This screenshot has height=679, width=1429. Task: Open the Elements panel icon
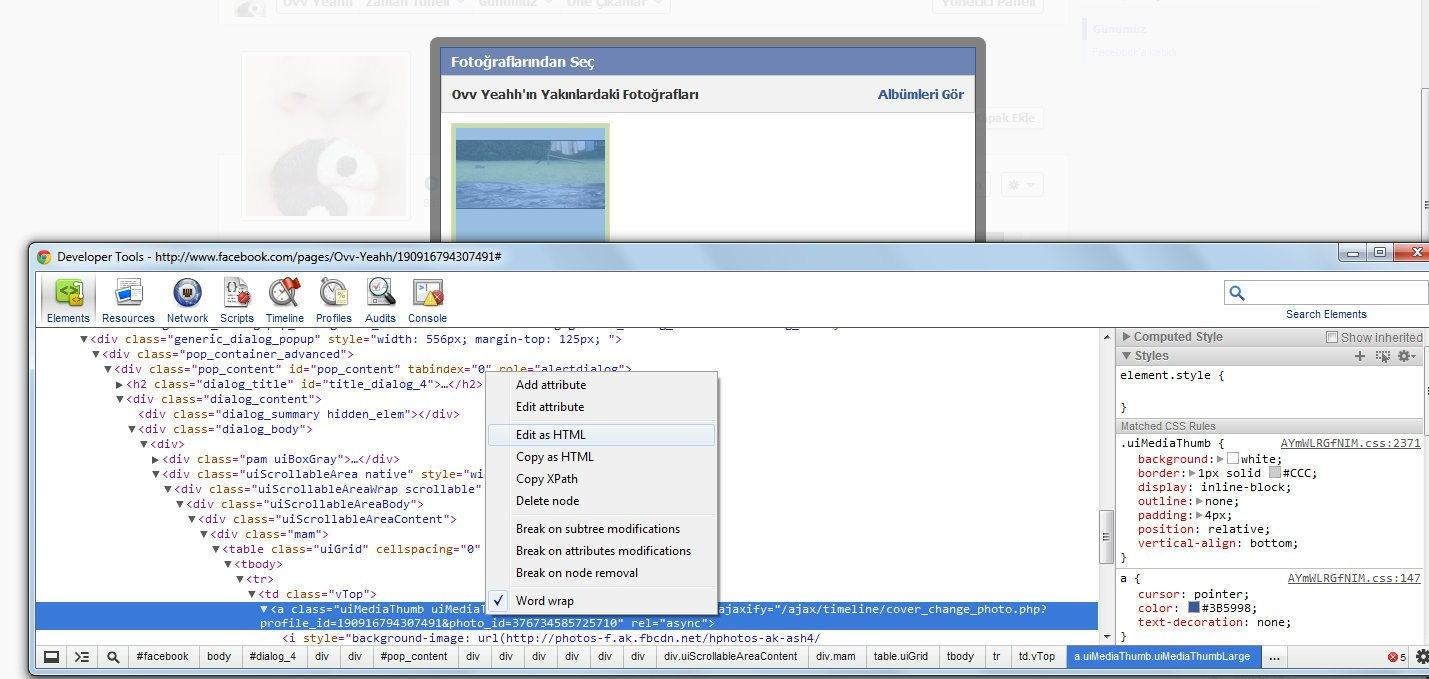pyautogui.click(x=68, y=293)
